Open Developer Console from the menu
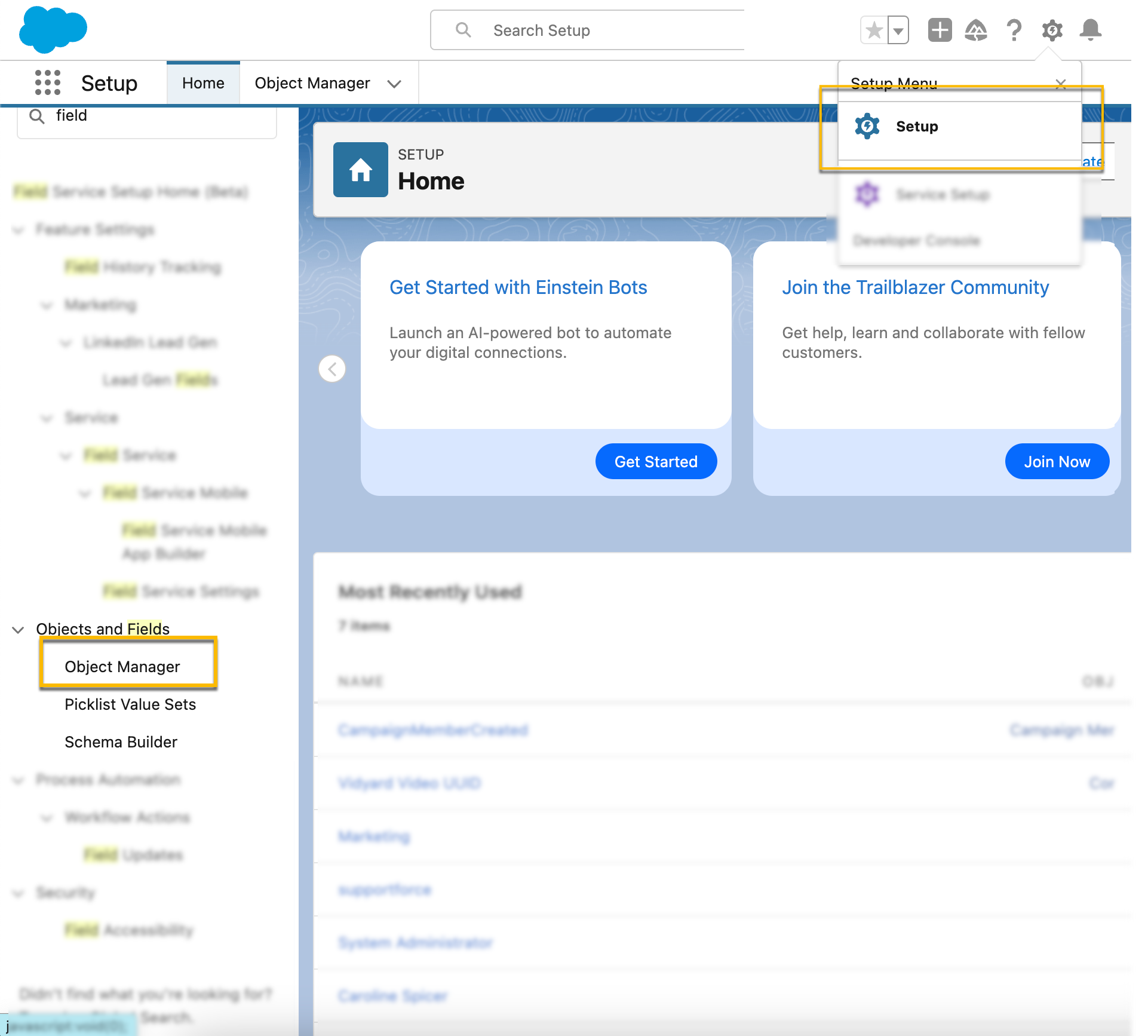Screen dimensions: 1148x1036 916,241
